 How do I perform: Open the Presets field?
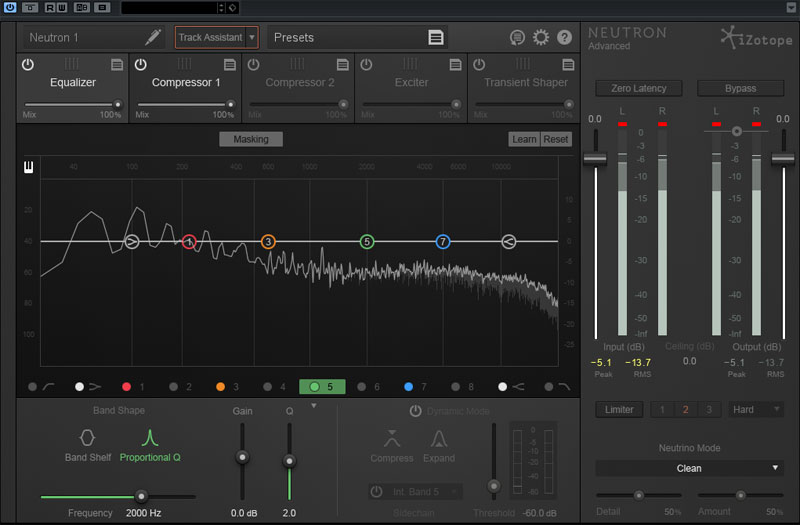pos(357,37)
